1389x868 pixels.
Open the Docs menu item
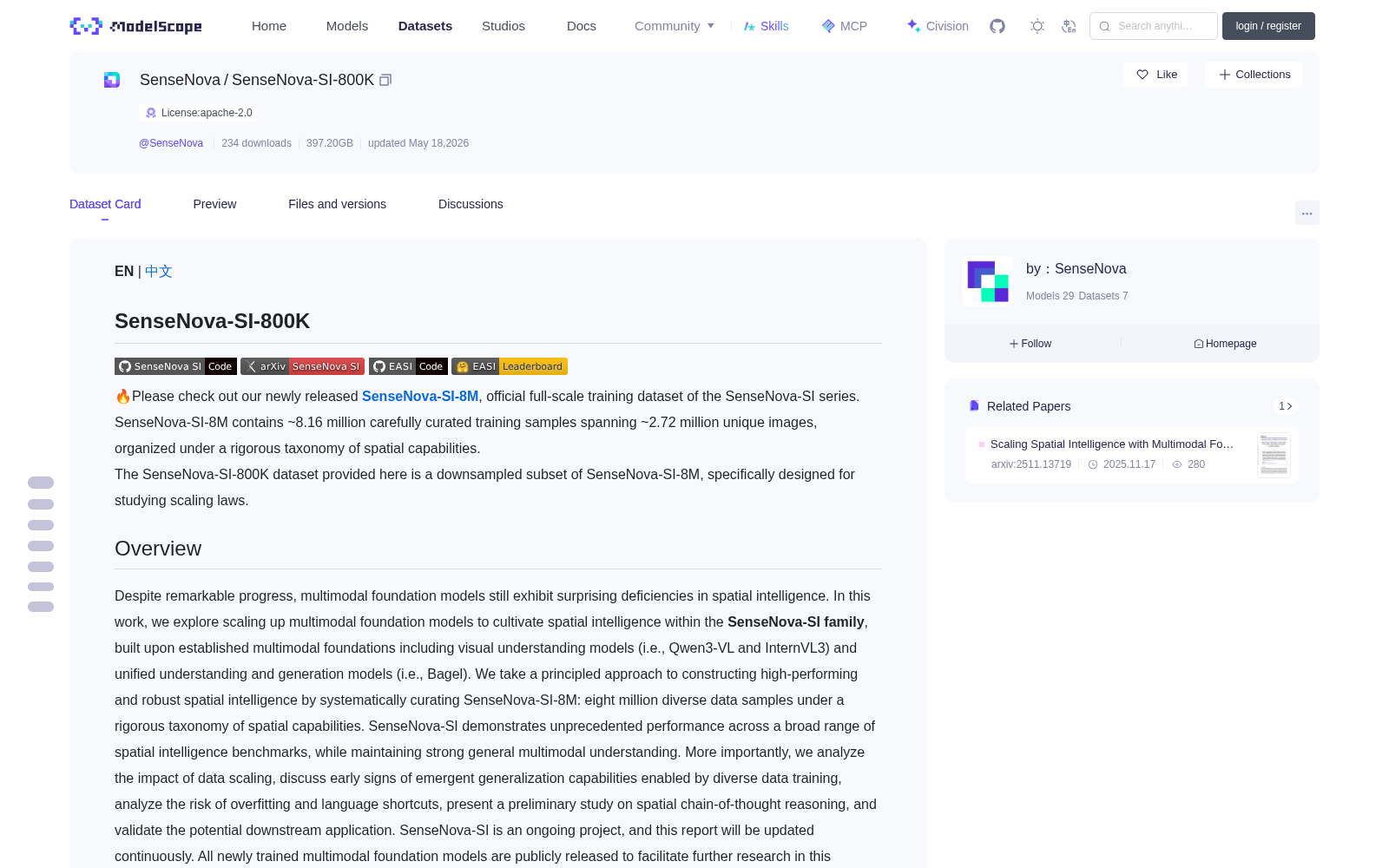coord(582,26)
